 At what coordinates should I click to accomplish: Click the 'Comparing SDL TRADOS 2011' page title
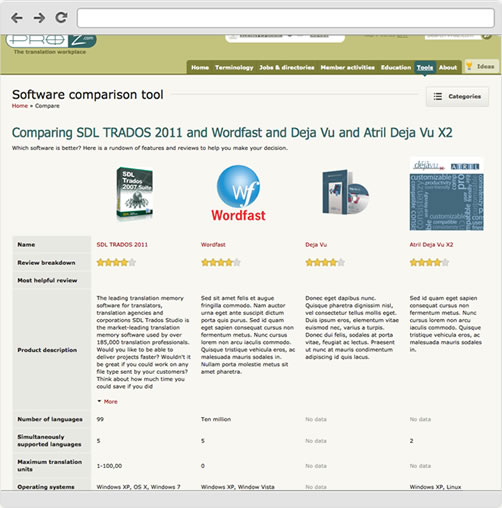[x=232, y=133]
